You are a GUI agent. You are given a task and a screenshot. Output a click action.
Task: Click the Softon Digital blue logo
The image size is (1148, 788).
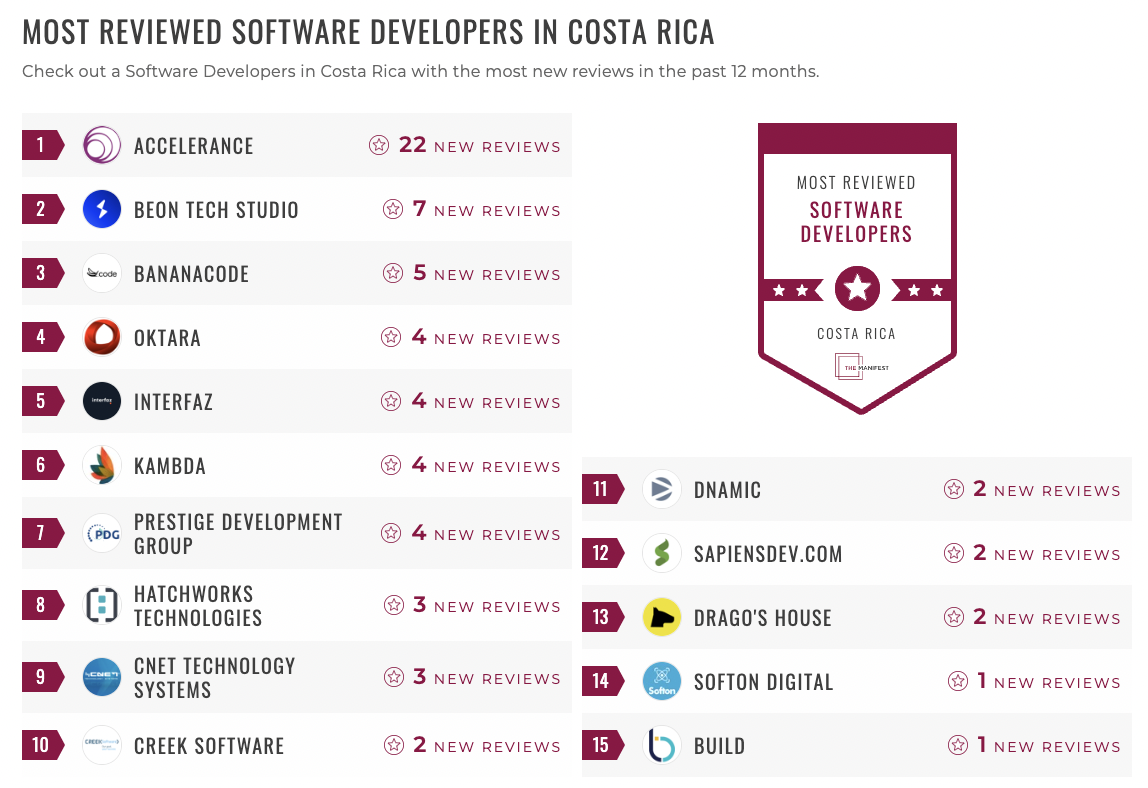661,681
